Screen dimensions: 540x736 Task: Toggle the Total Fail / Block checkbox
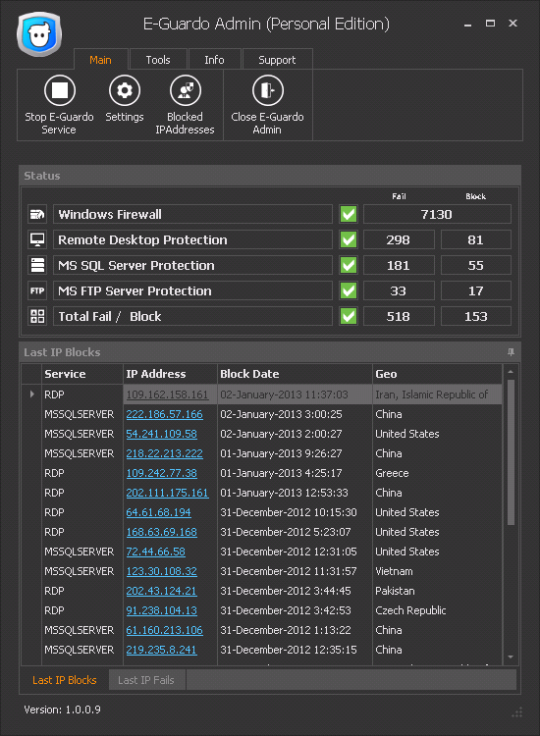tap(348, 316)
